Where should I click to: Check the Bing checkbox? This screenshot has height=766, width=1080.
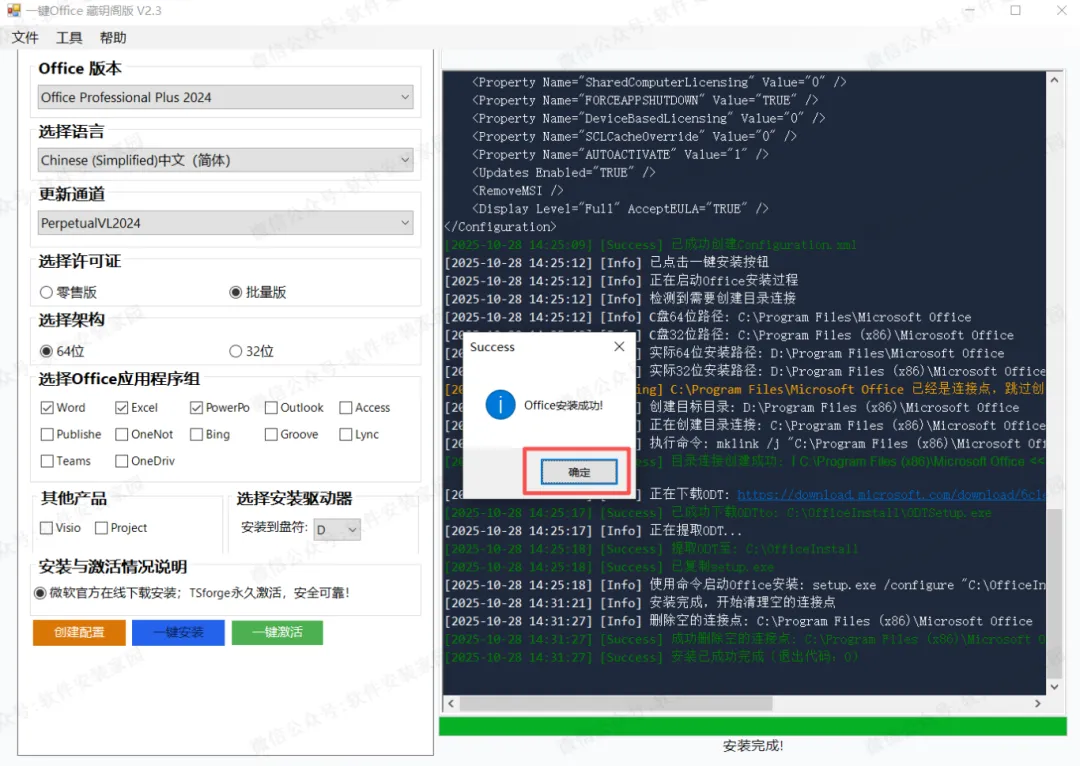click(196, 434)
